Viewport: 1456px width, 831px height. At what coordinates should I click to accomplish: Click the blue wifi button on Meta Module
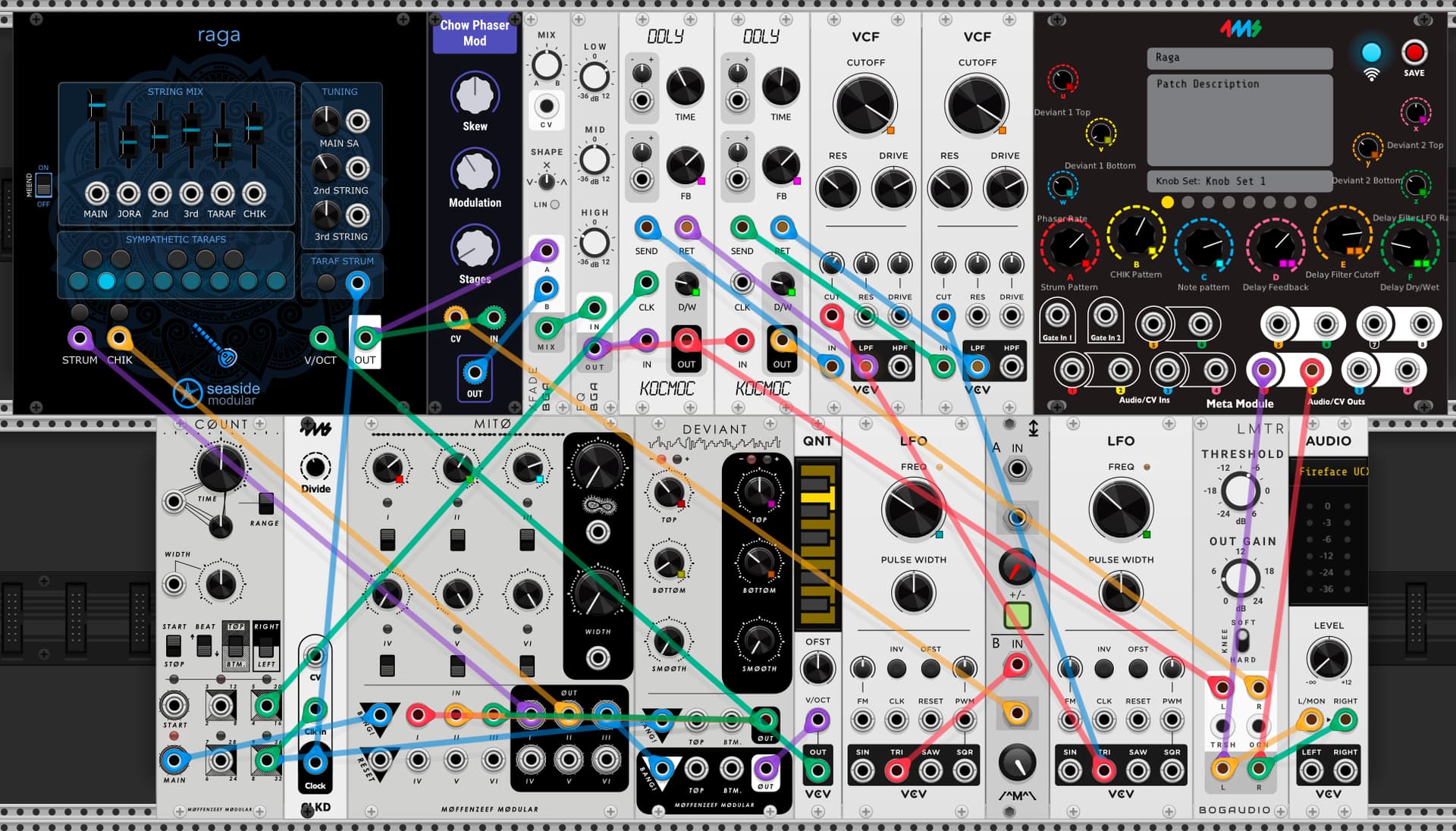1371,52
